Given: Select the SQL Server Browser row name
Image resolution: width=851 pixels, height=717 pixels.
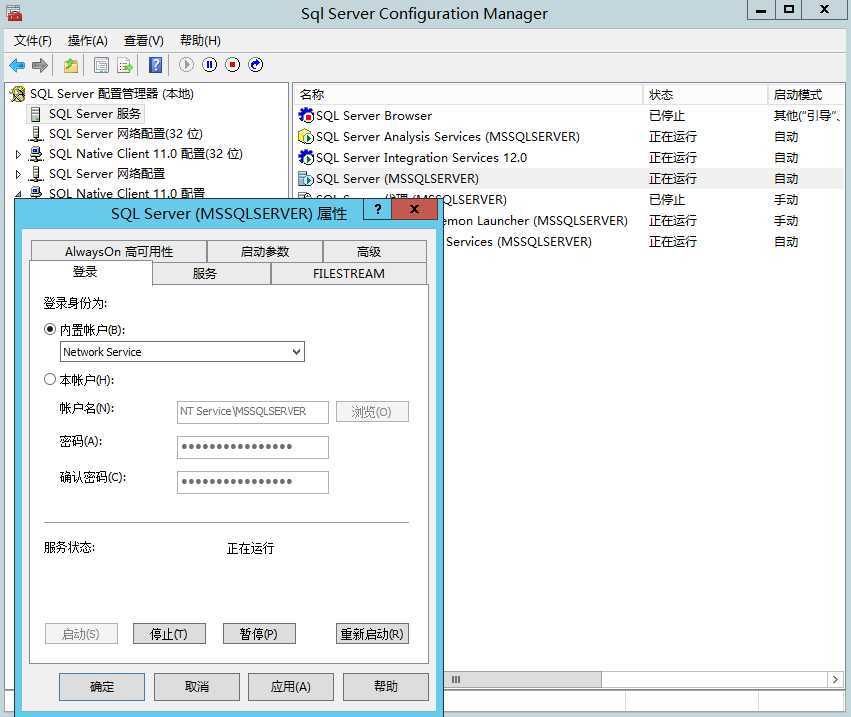Looking at the screenshot, I should (x=374, y=116).
